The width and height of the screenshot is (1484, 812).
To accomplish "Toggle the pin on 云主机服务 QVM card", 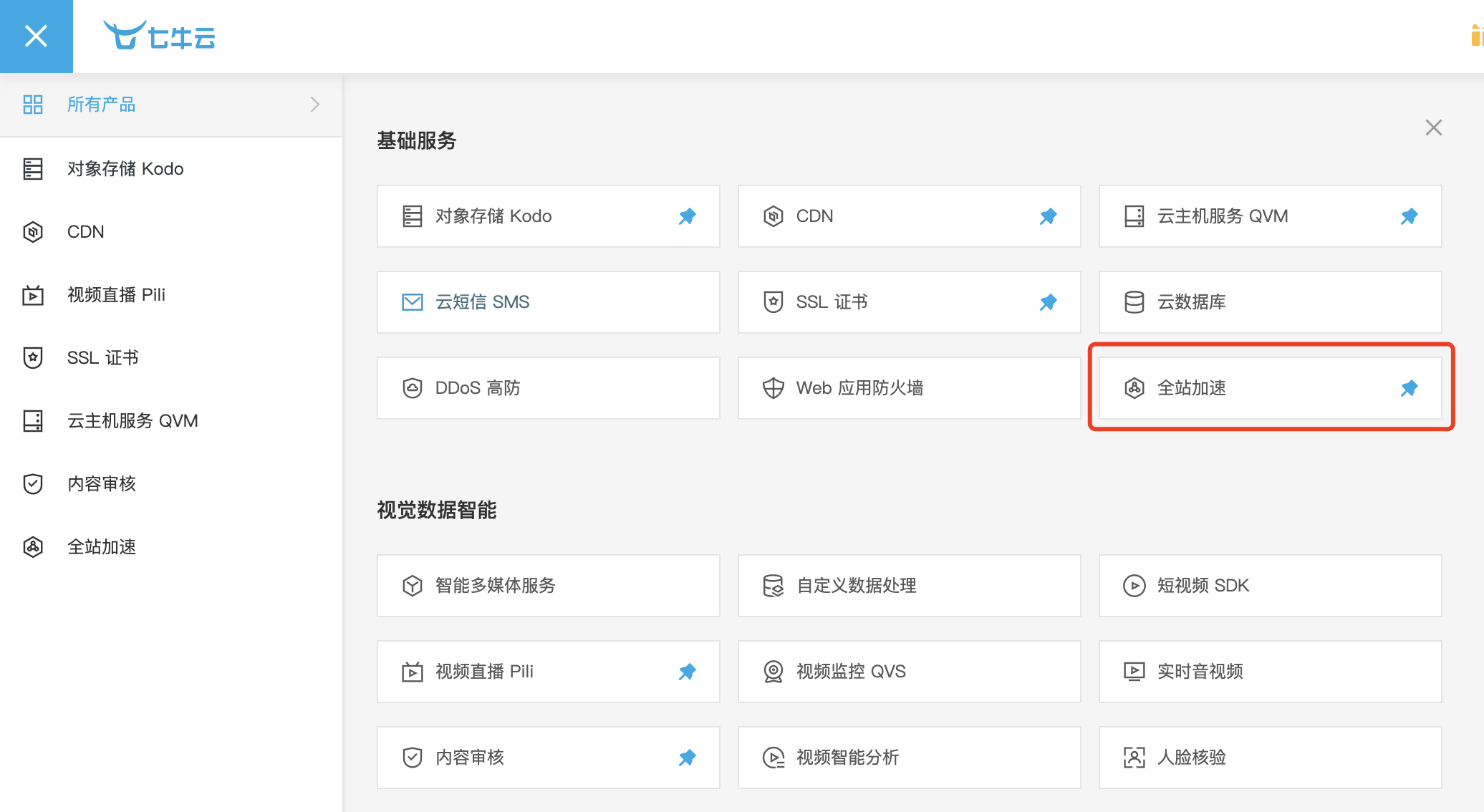I will (x=1410, y=216).
